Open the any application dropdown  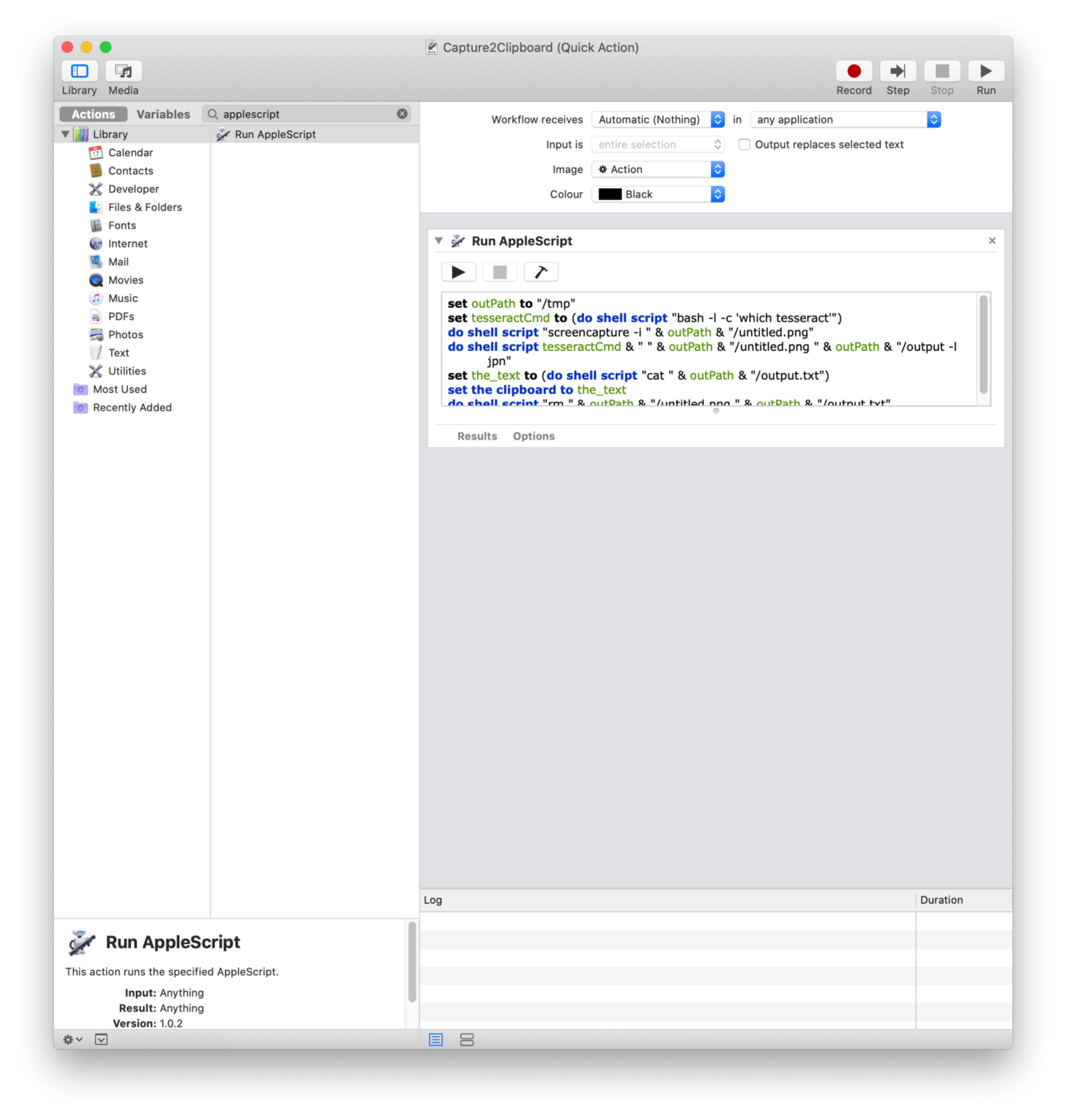click(x=845, y=120)
